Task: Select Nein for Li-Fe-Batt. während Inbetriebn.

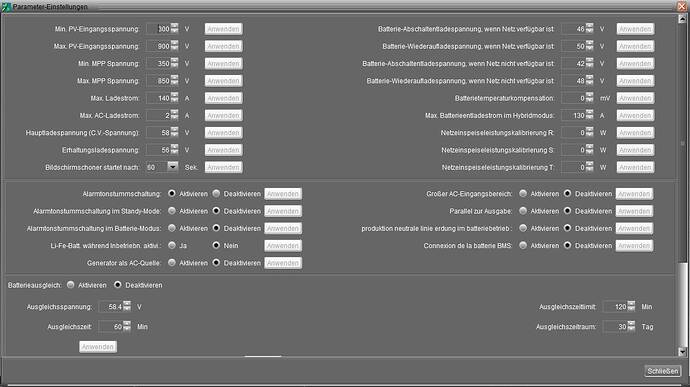Action: pyautogui.click(x=216, y=246)
